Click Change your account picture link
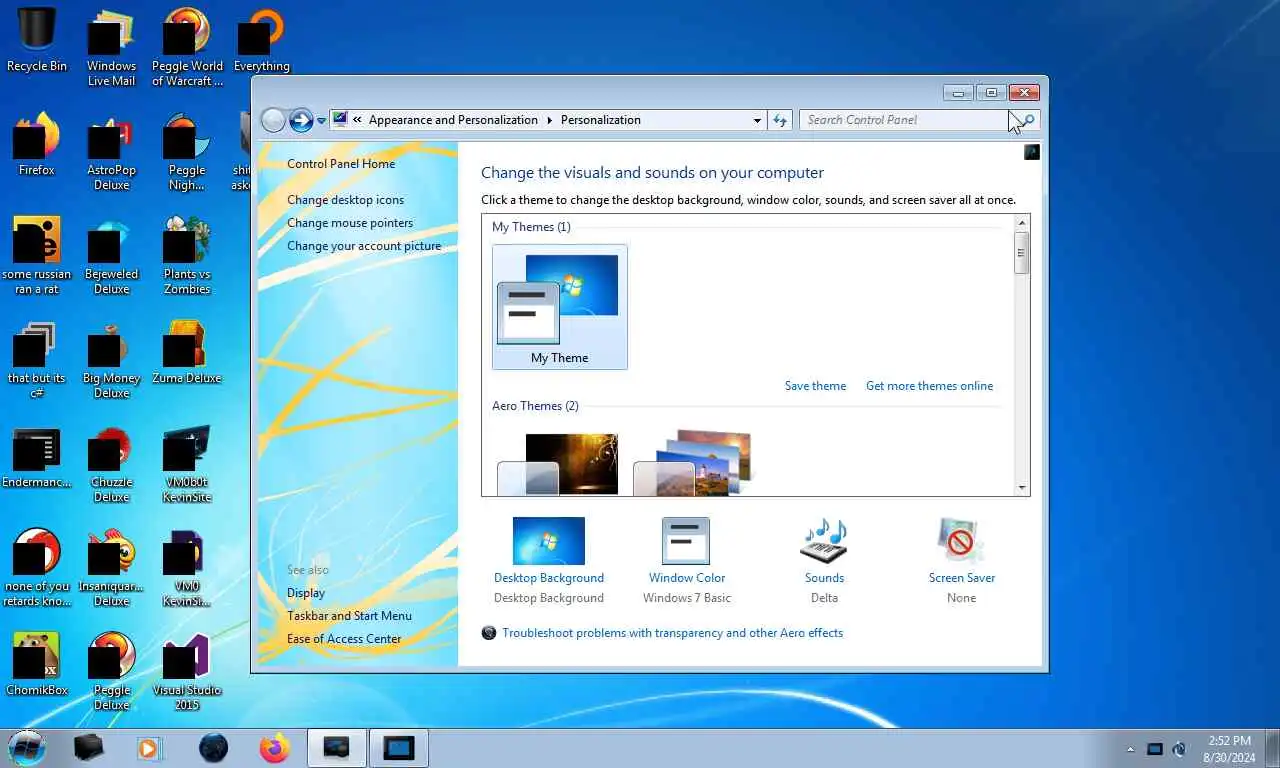This screenshot has height=768, width=1280. click(x=364, y=246)
